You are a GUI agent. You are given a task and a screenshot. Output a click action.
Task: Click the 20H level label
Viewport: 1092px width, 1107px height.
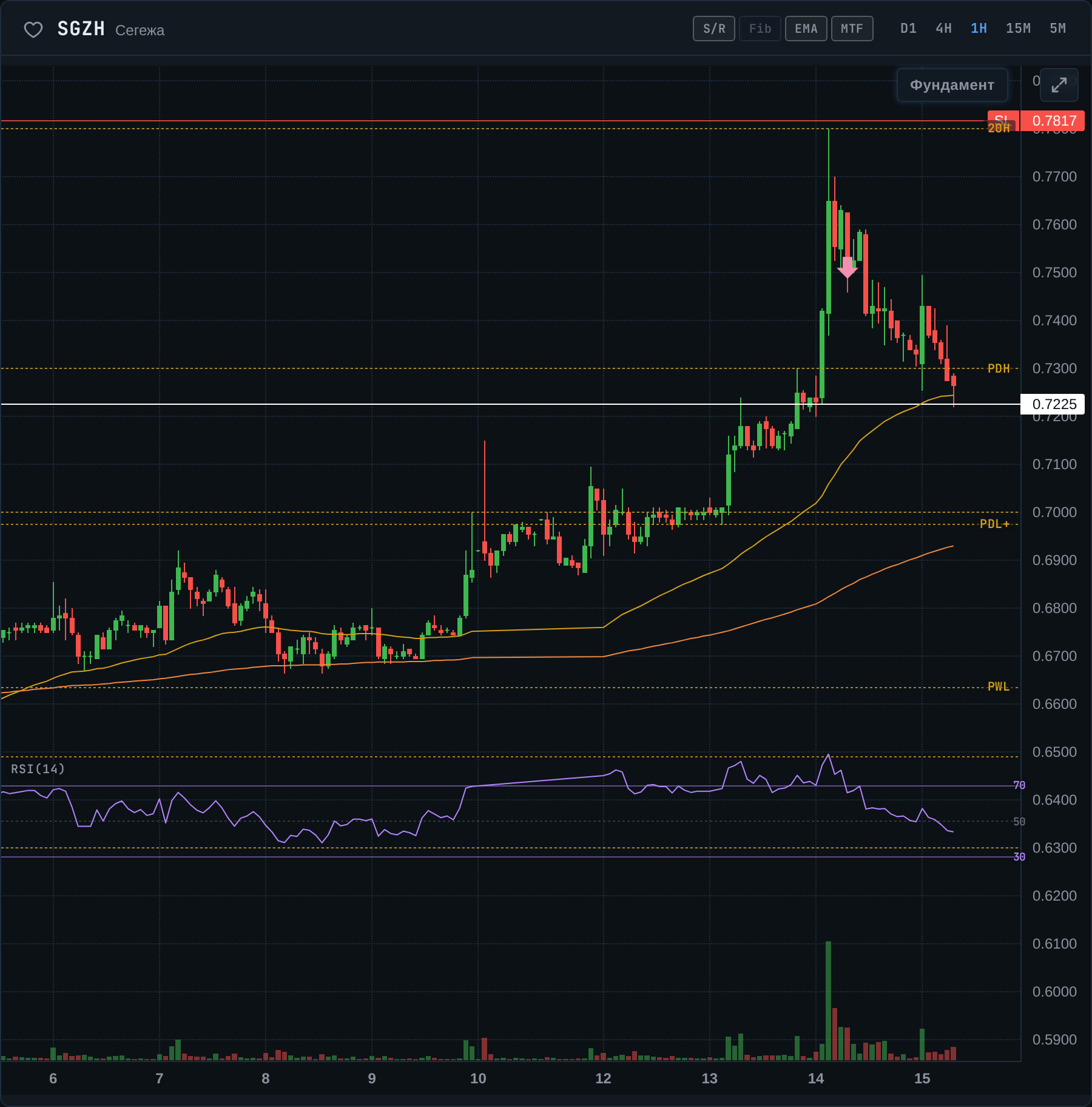coord(999,128)
